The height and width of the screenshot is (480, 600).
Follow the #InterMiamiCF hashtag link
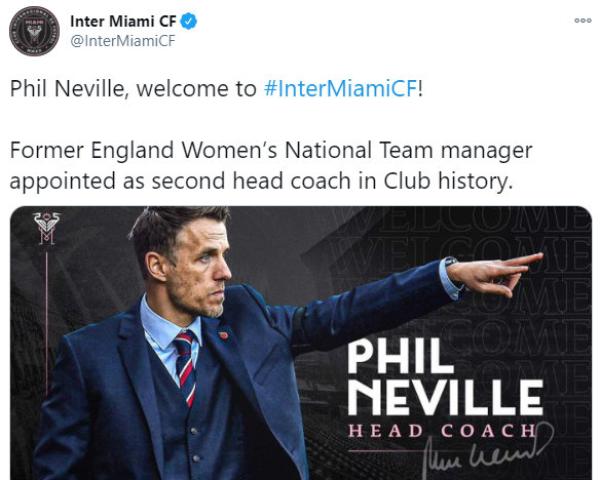[340, 88]
